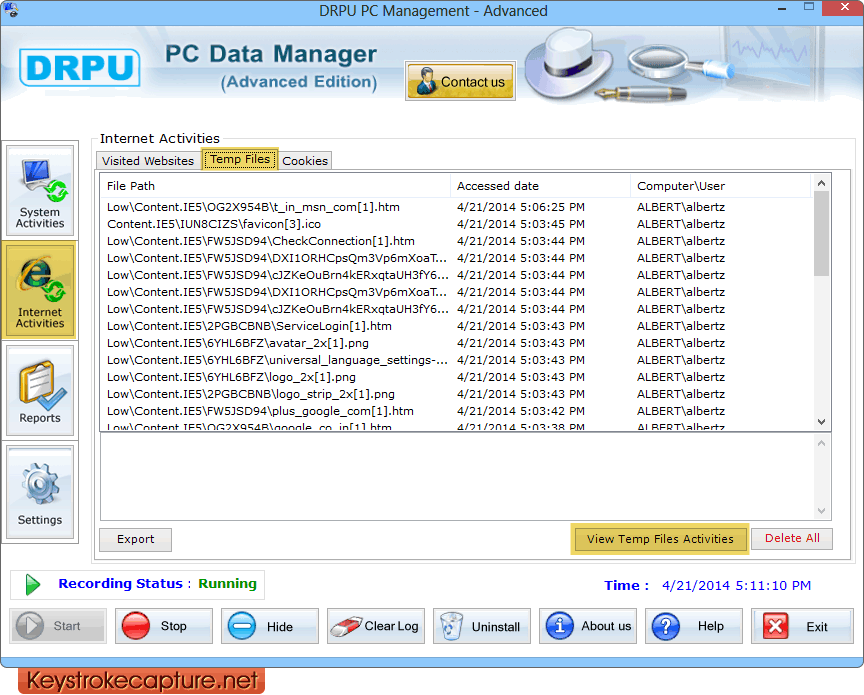This screenshot has height=695, width=864.
Task: Click user cell in favicon[3].ico row
Action: click(x=681, y=224)
